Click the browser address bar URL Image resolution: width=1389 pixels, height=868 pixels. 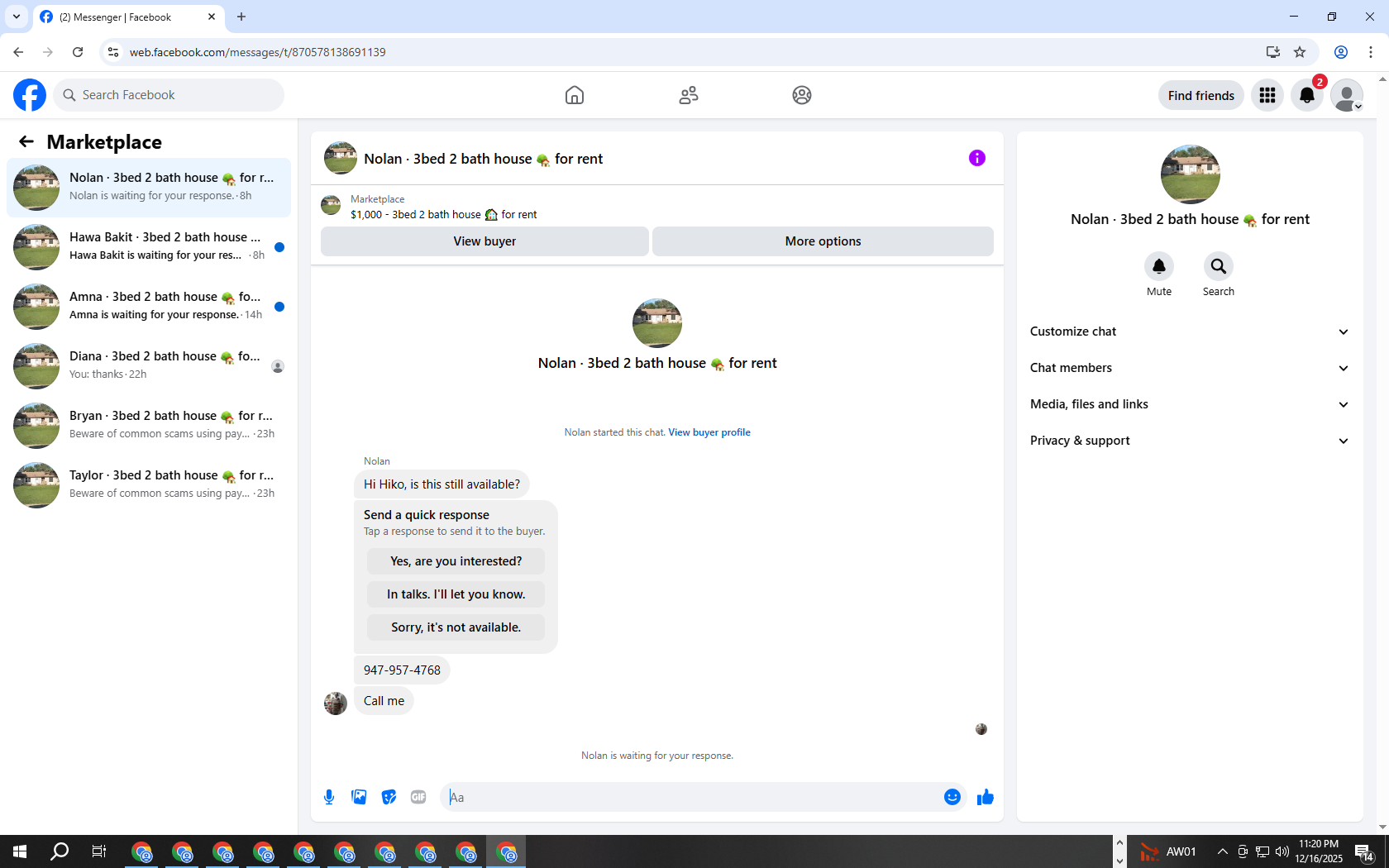coord(258,52)
